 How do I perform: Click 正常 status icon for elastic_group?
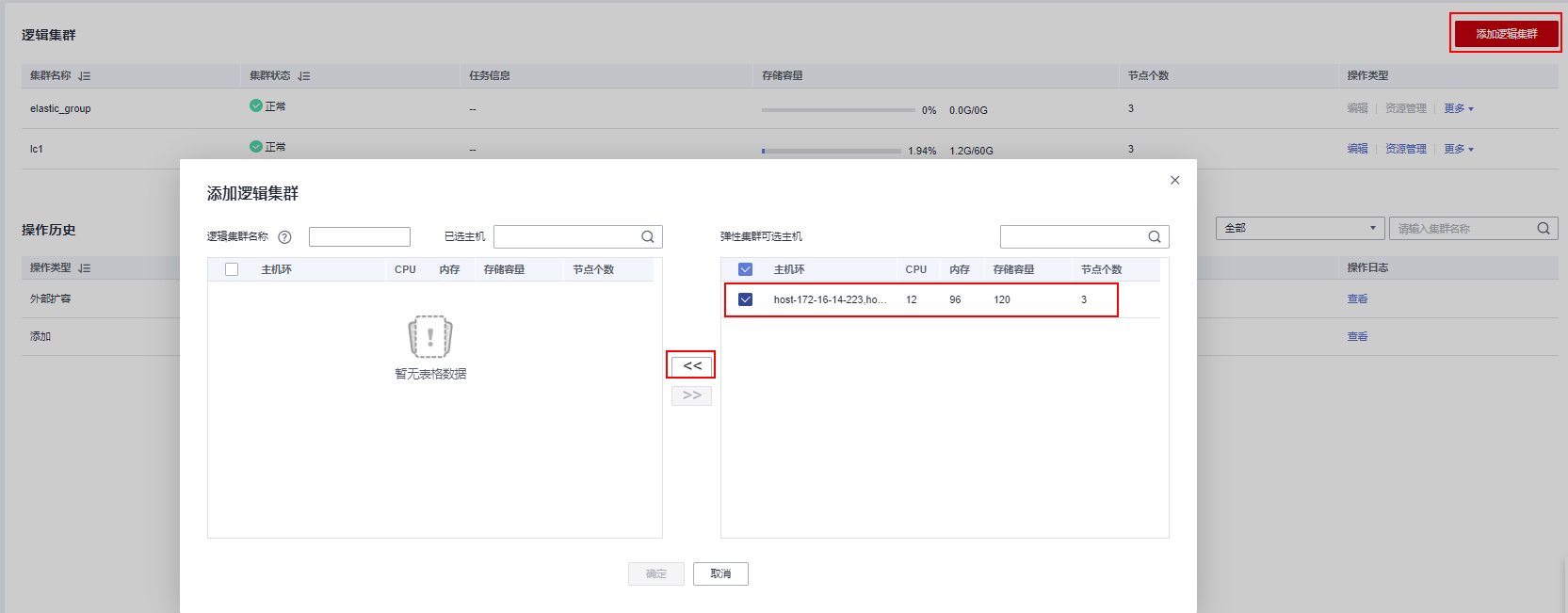click(256, 105)
